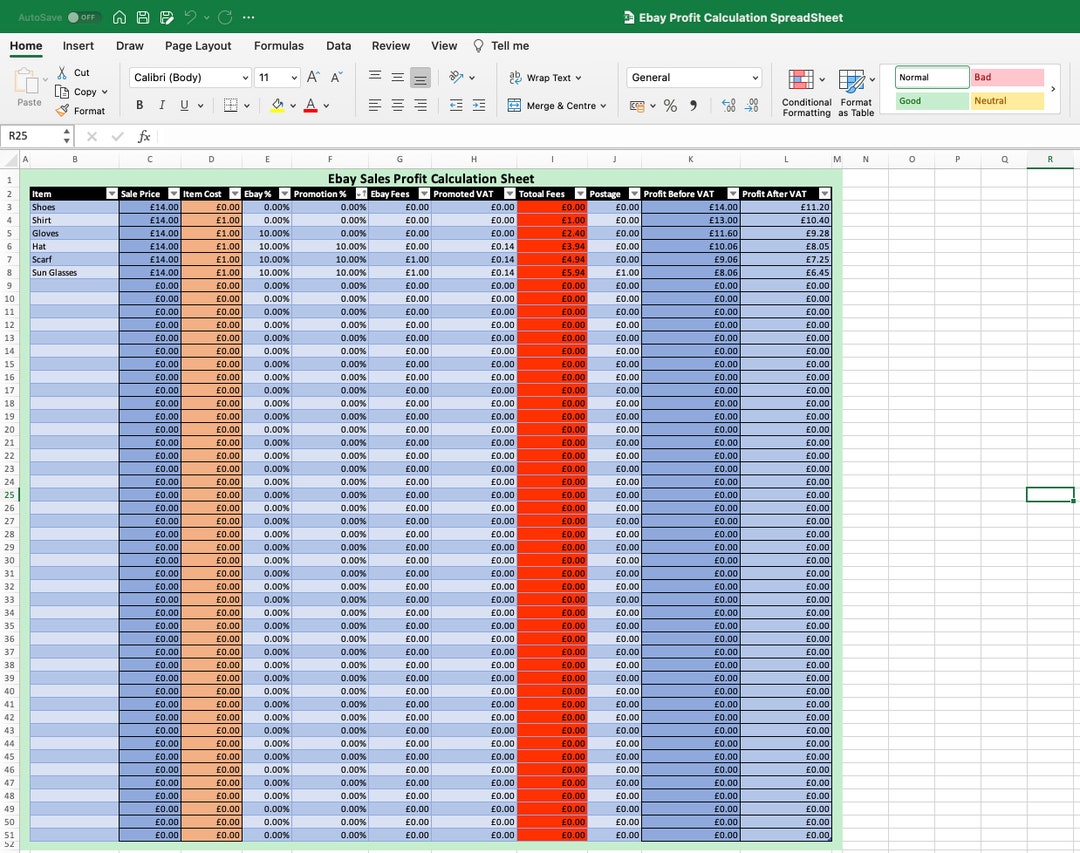This screenshot has width=1080, height=853.
Task: Click the Wrap Text button
Action: tap(546, 77)
